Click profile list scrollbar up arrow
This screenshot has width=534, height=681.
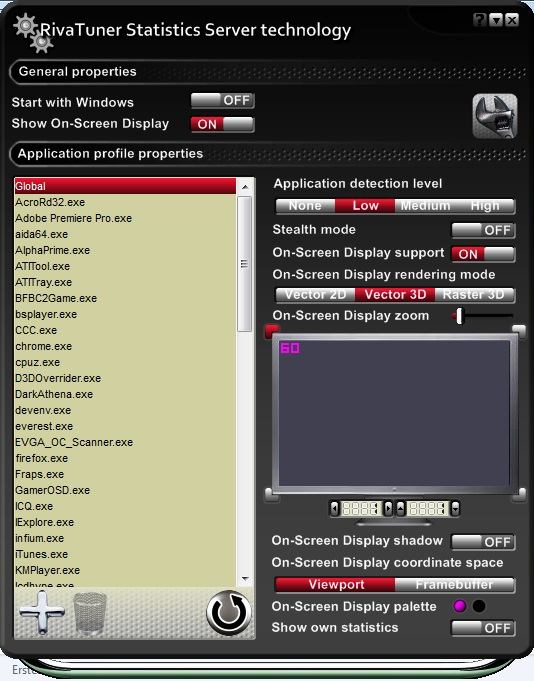(x=245, y=187)
